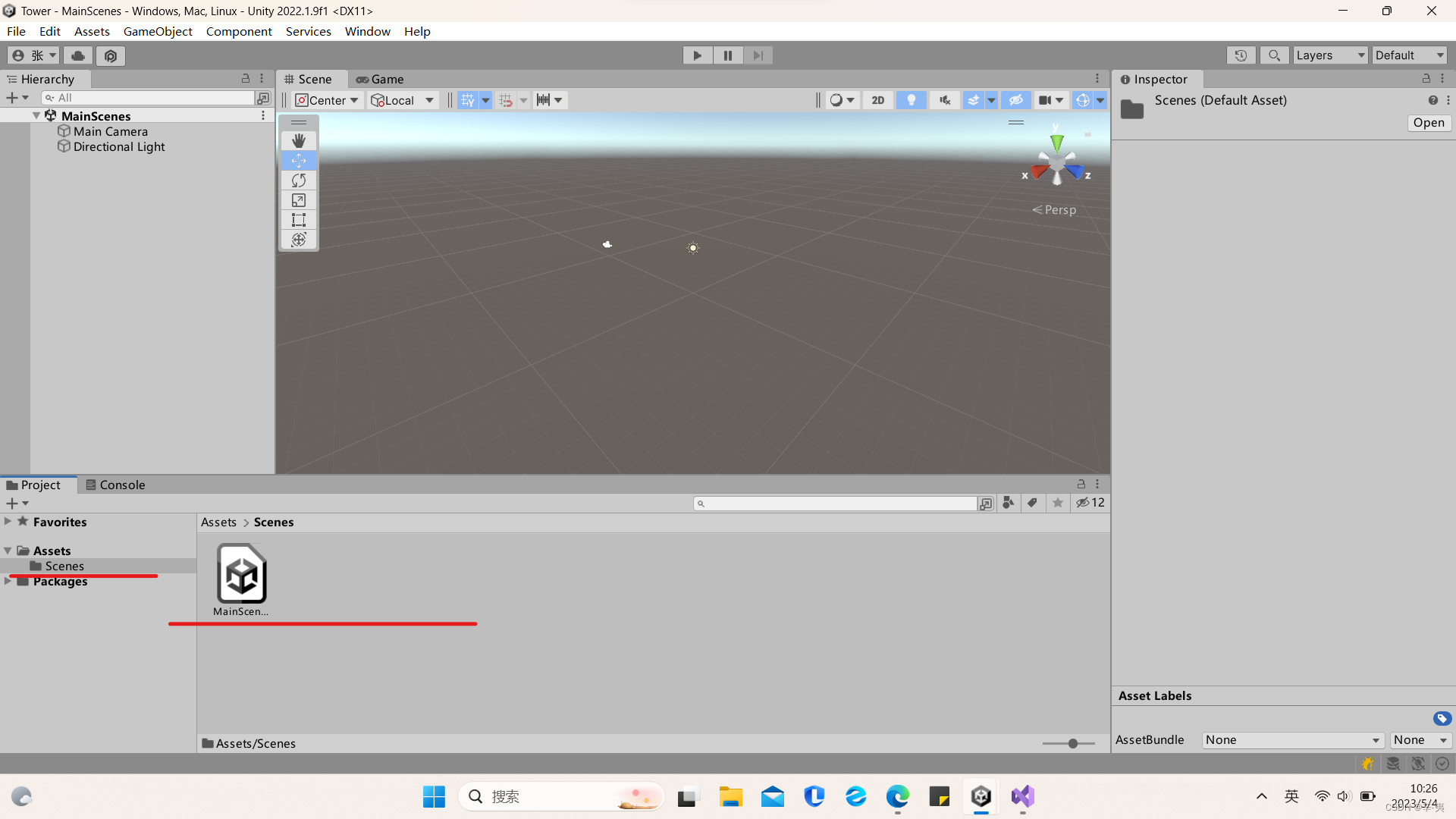Click the MainScenes scene asset thumbnail

coord(241,574)
